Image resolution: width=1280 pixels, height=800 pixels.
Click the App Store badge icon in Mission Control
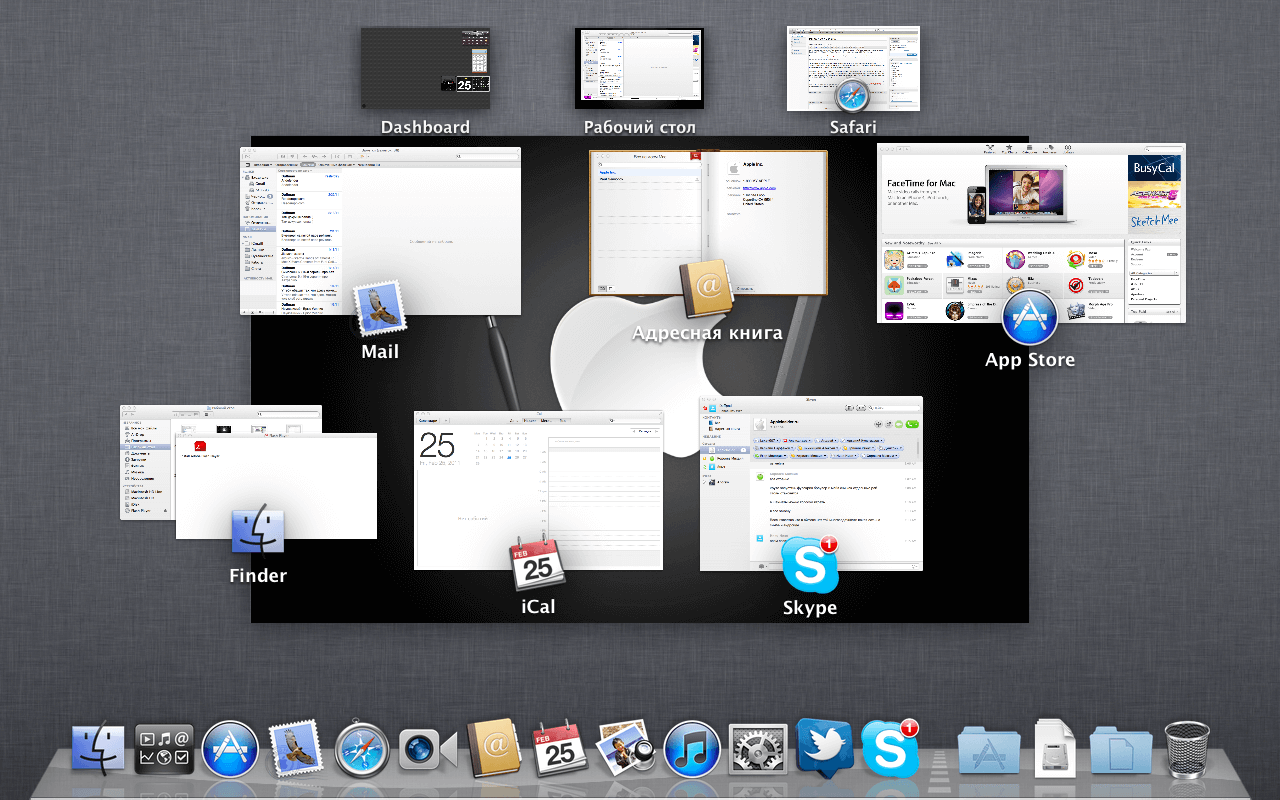point(1030,318)
